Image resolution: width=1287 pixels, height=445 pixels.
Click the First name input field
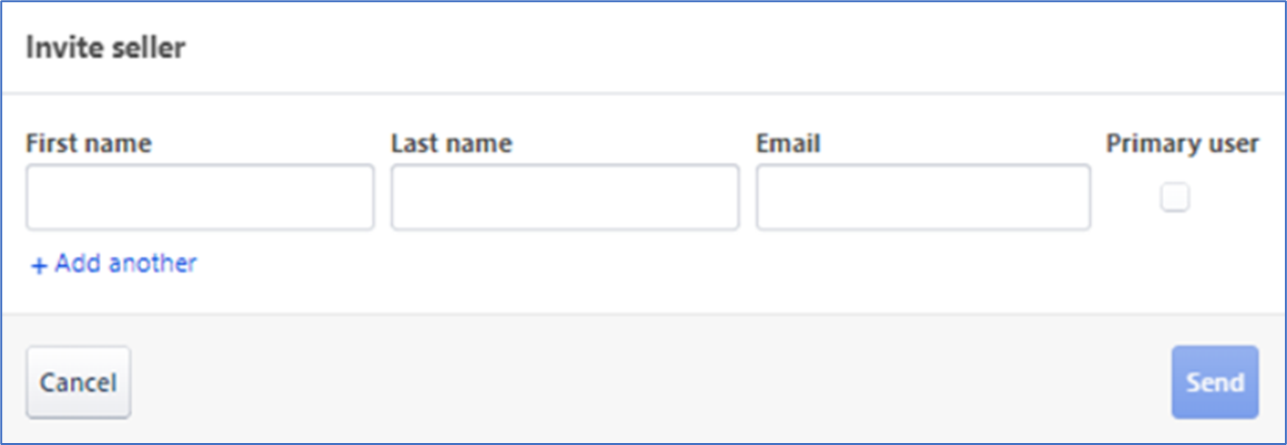click(x=200, y=198)
